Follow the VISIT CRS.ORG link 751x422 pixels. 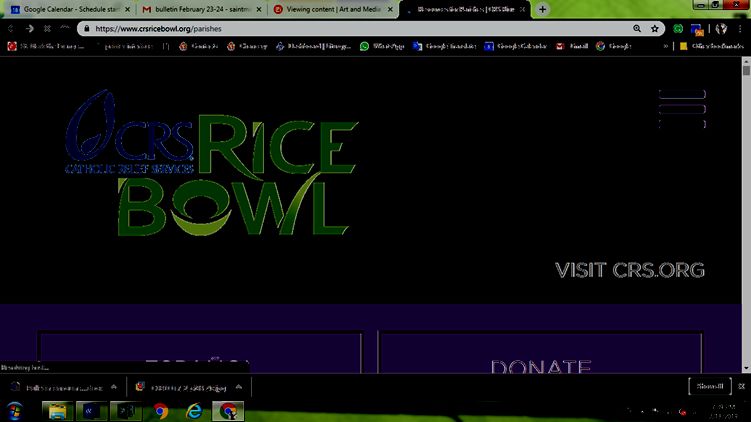[630, 270]
